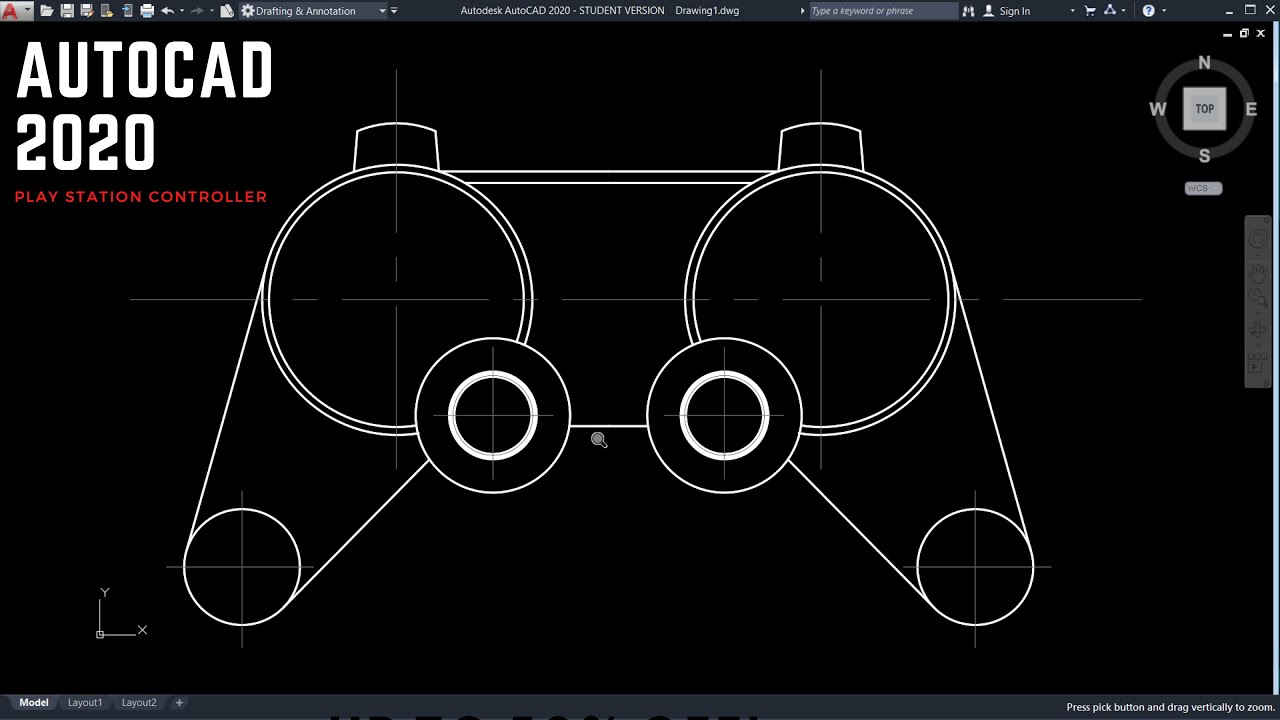This screenshot has width=1280, height=720.
Task: Click the Save As icon
Action: click(87, 11)
